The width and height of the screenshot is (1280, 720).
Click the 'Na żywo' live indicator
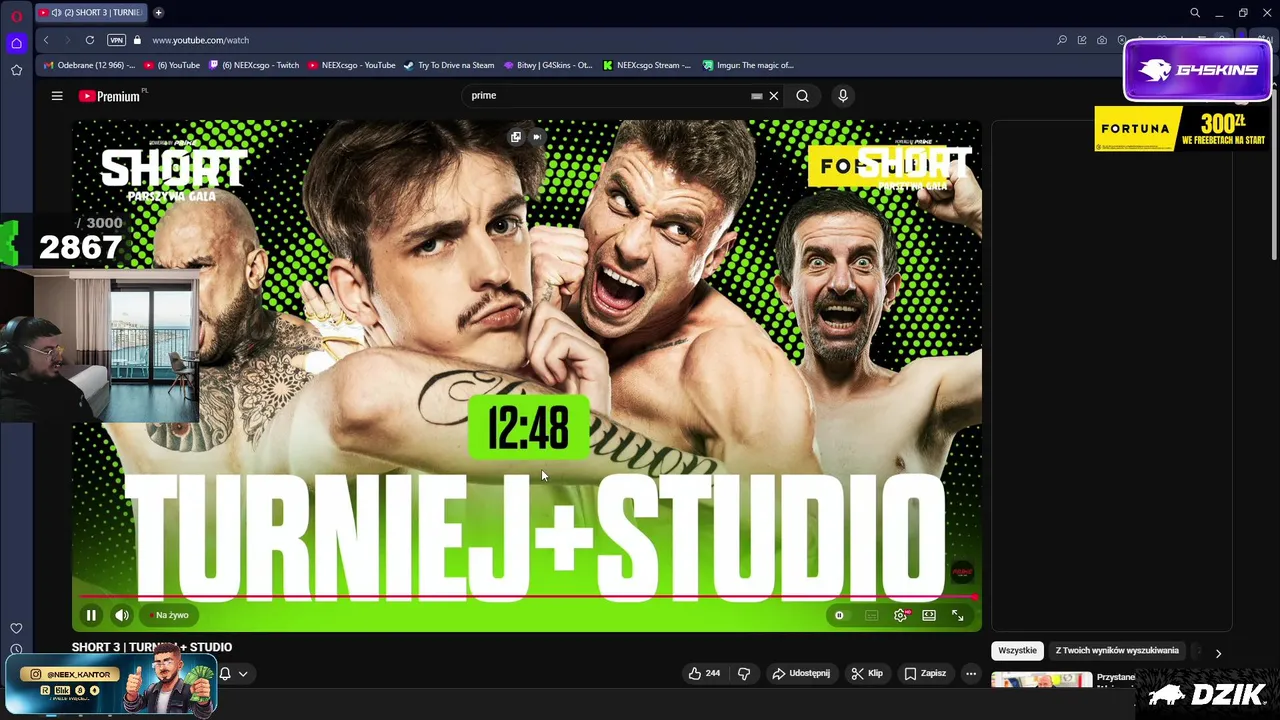pos(167,615)
